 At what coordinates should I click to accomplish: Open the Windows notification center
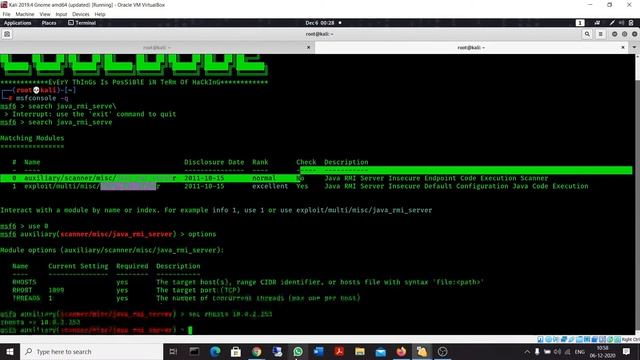pos(627,351)
